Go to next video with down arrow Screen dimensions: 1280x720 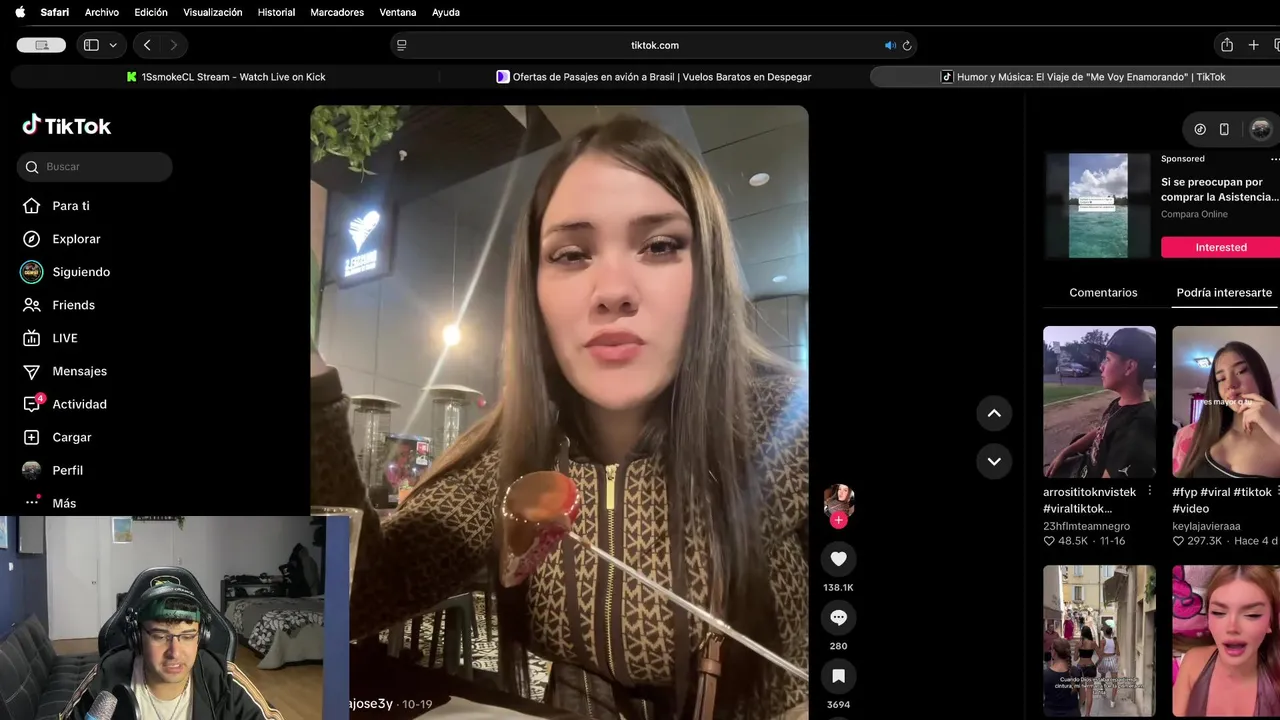pyautogui.click(x=994, y=461)
